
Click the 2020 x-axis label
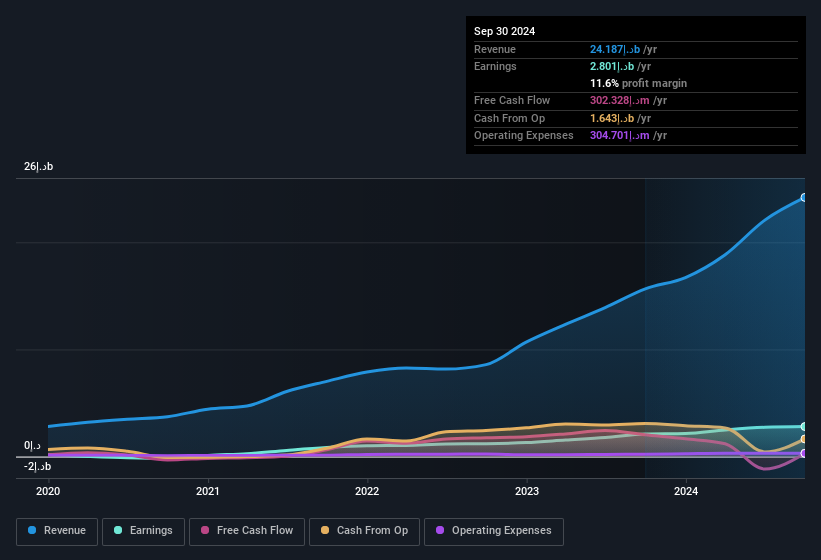48,491
